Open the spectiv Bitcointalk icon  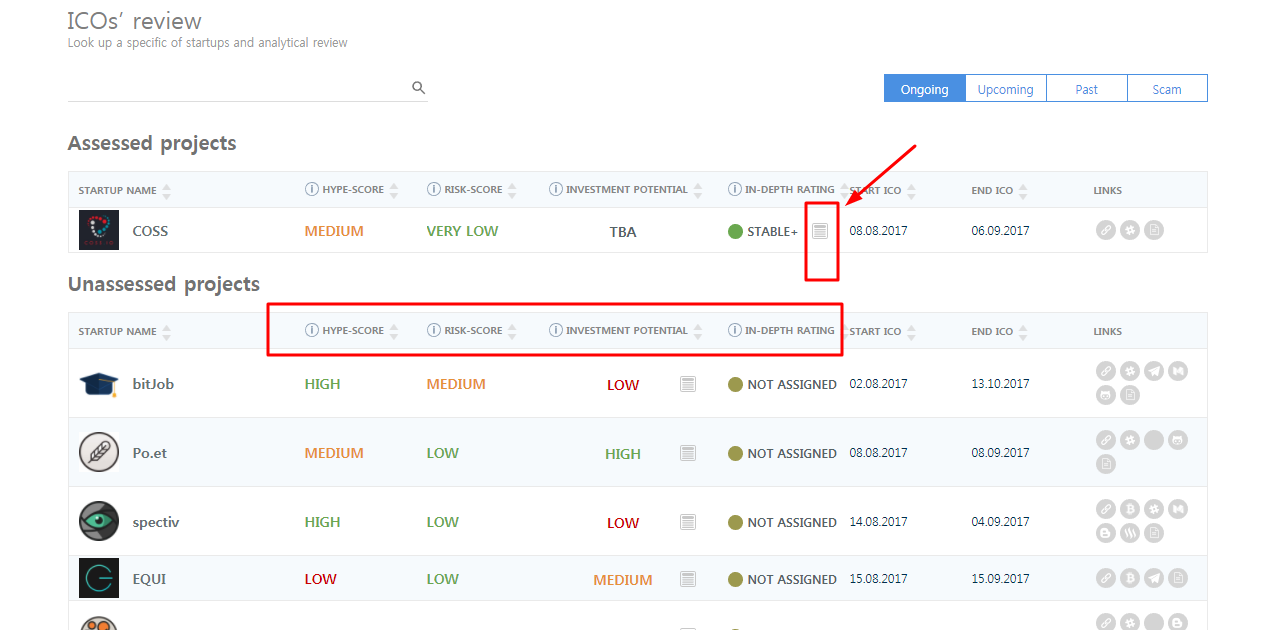(1130, 509)
